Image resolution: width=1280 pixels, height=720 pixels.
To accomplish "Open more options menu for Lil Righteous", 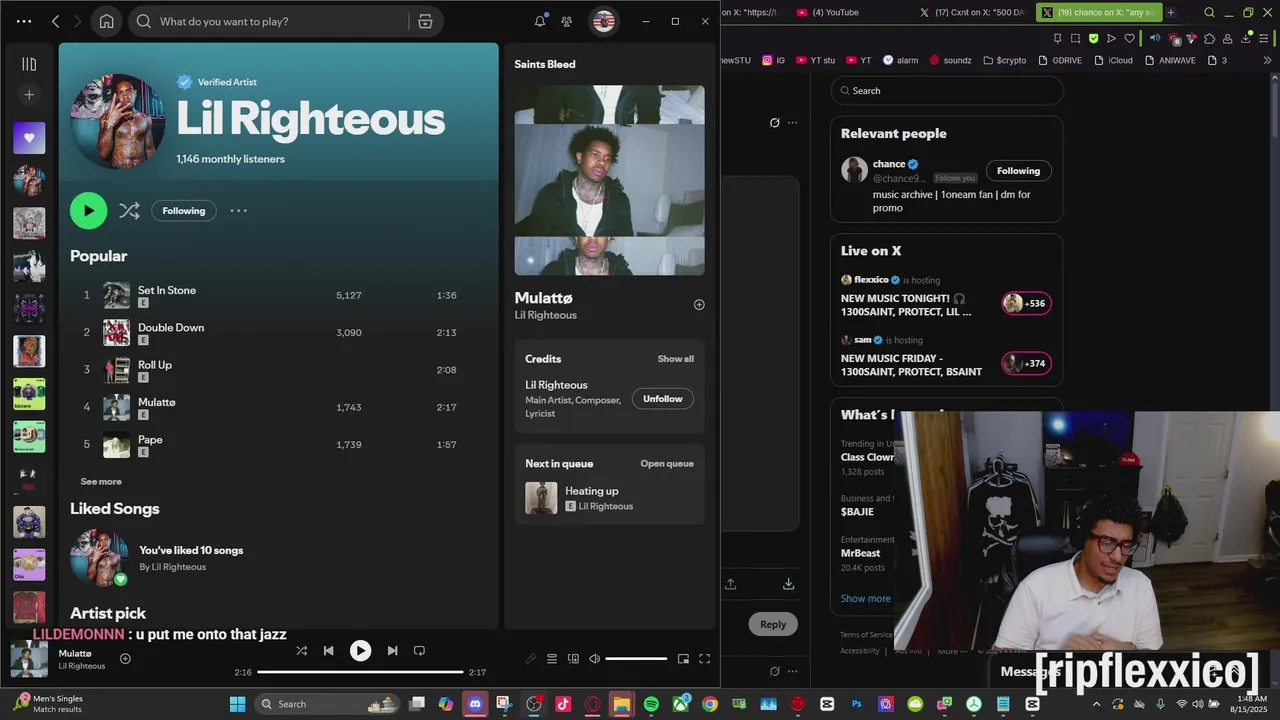I will pos(238,210).
